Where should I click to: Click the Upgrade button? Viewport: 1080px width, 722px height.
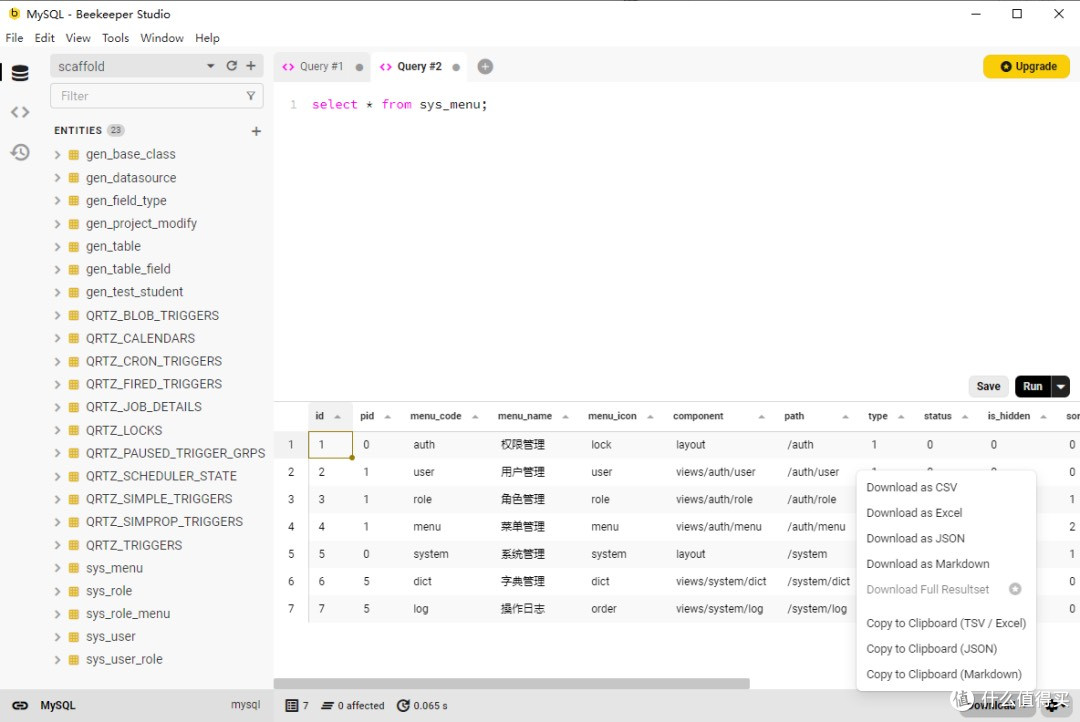click(1026, 66)
